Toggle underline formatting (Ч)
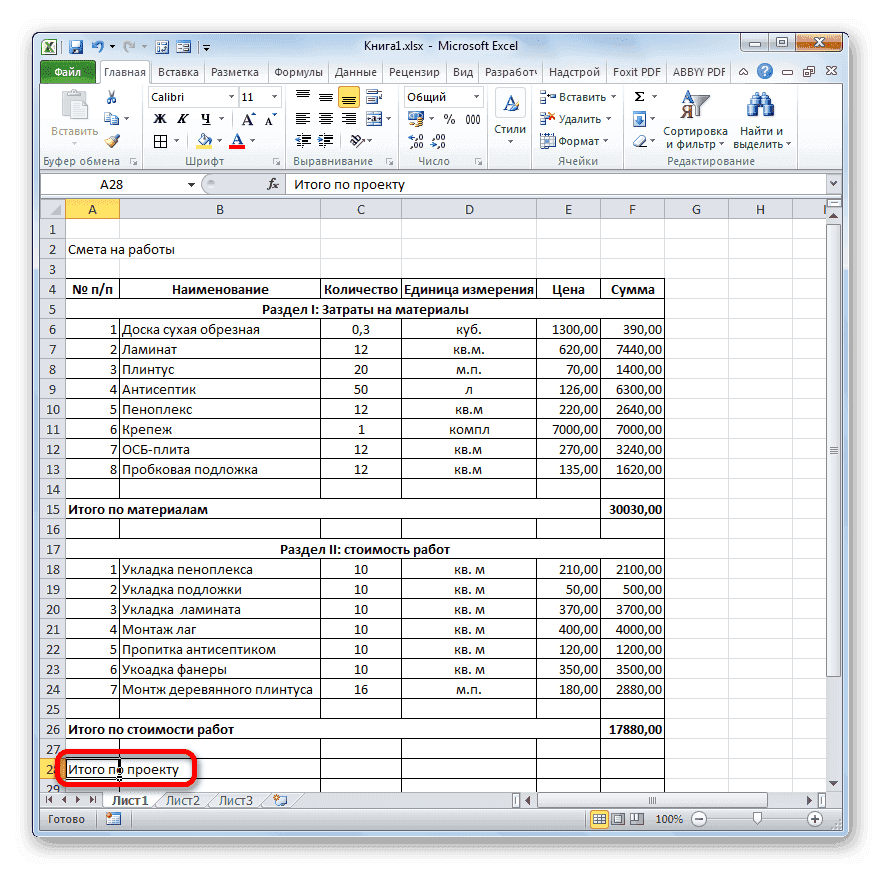This screenshot has height=870, width=882. [x=206, y=118]
